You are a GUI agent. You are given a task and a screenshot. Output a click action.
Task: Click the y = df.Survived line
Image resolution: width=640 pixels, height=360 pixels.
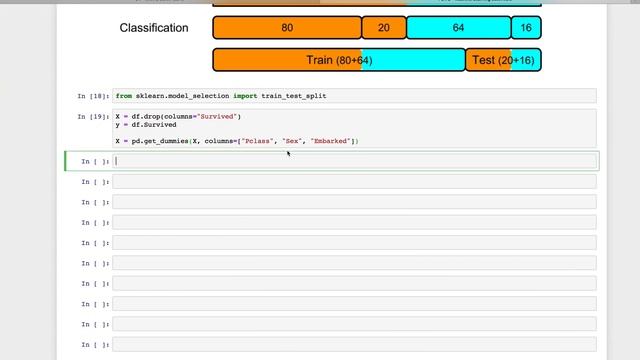point(146,125)
